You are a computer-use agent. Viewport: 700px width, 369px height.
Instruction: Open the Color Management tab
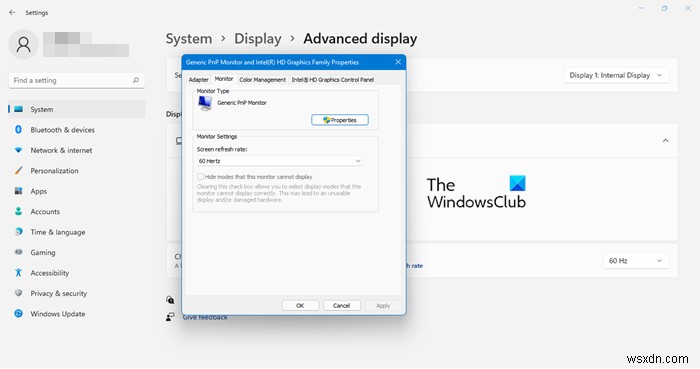262,79
